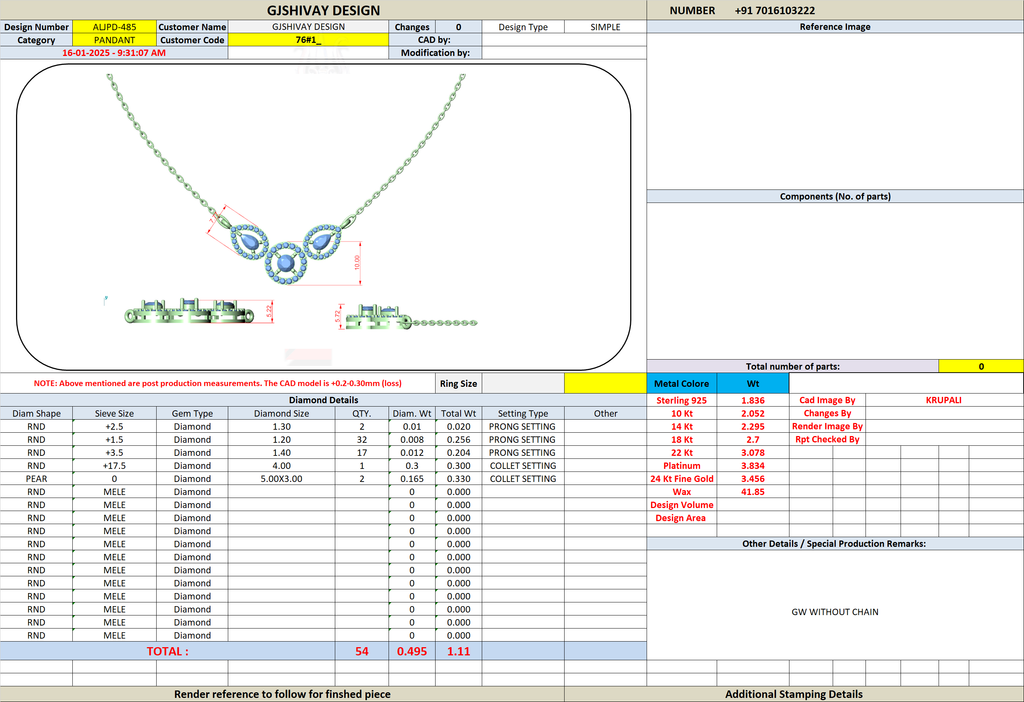The image size is (1024, 702).
Task: Click the PEAR diamond shape cell
Action: [37, 479]
